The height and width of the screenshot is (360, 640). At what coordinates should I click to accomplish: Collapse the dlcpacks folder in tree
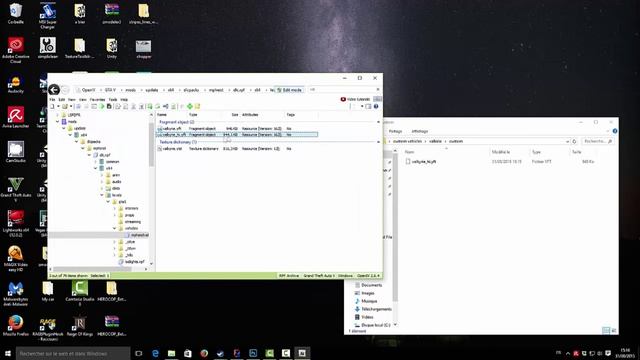(77, 142)
